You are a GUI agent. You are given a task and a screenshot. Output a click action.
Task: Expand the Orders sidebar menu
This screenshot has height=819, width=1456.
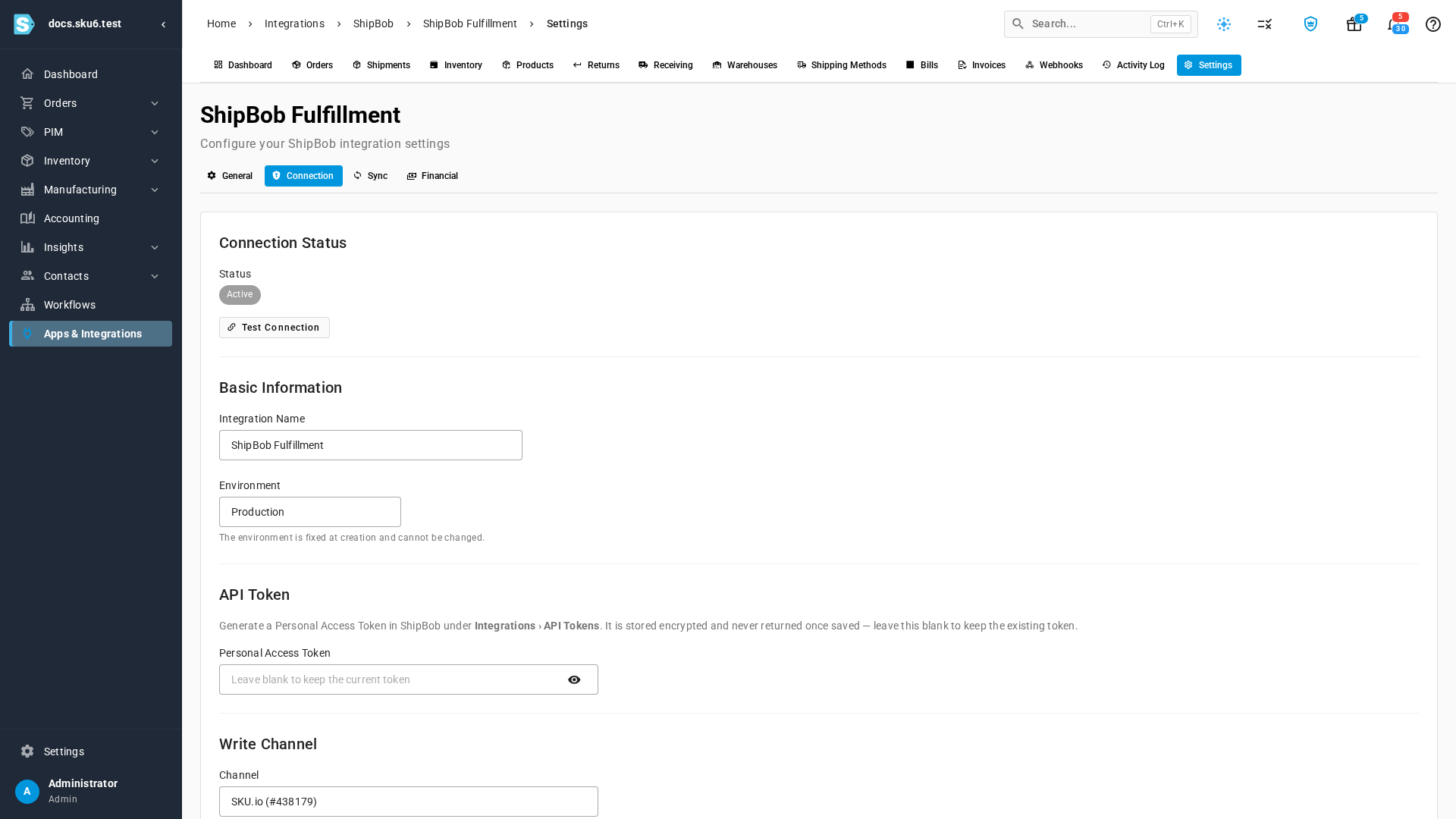click(155, 103)
